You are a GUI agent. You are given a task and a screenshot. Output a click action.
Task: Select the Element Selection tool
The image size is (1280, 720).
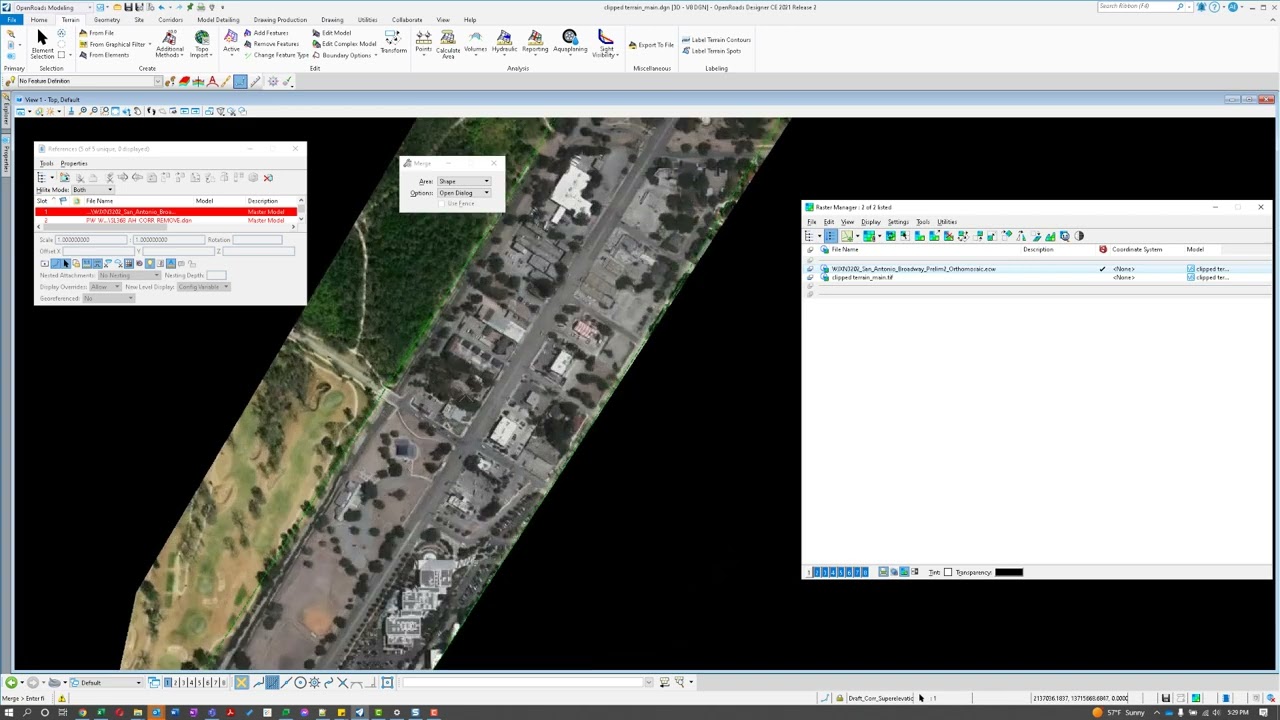coord(42,43)
